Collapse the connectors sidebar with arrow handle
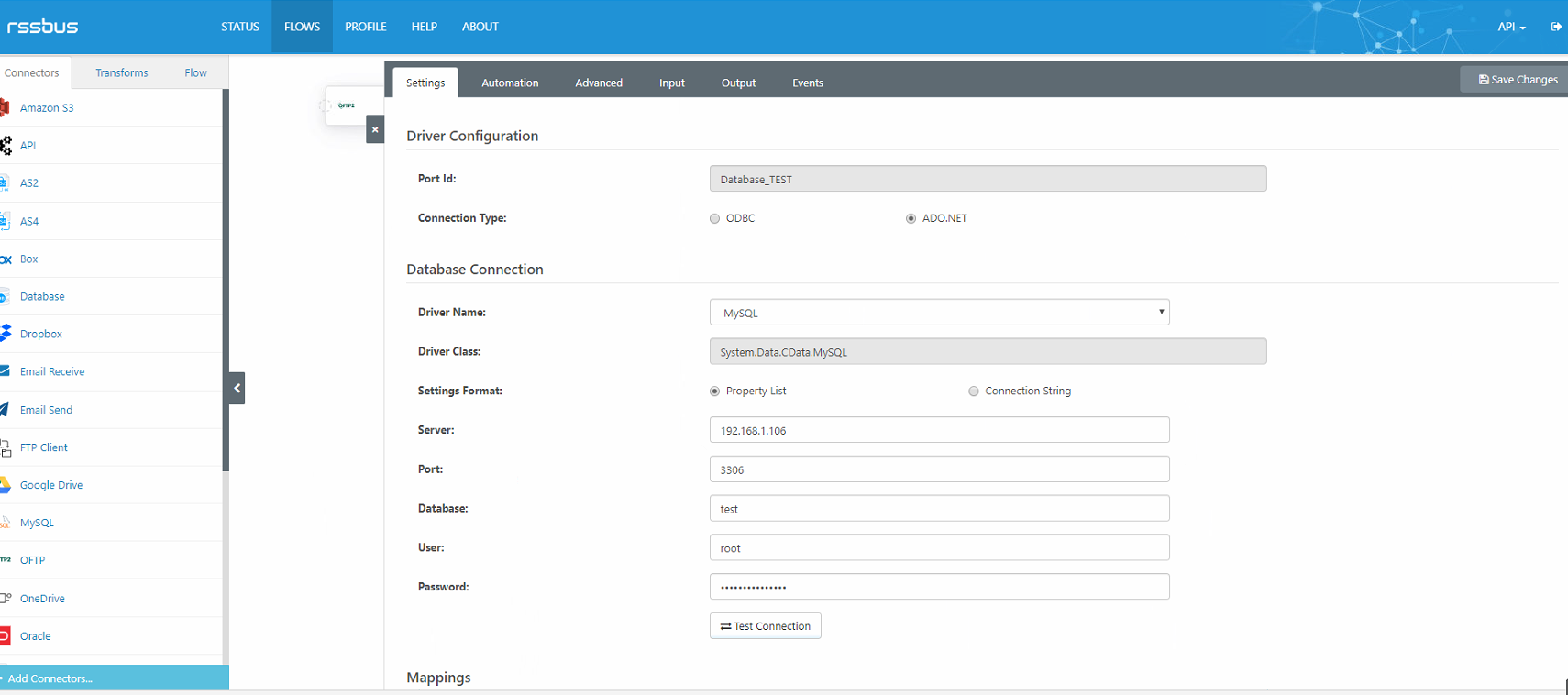 237,388
